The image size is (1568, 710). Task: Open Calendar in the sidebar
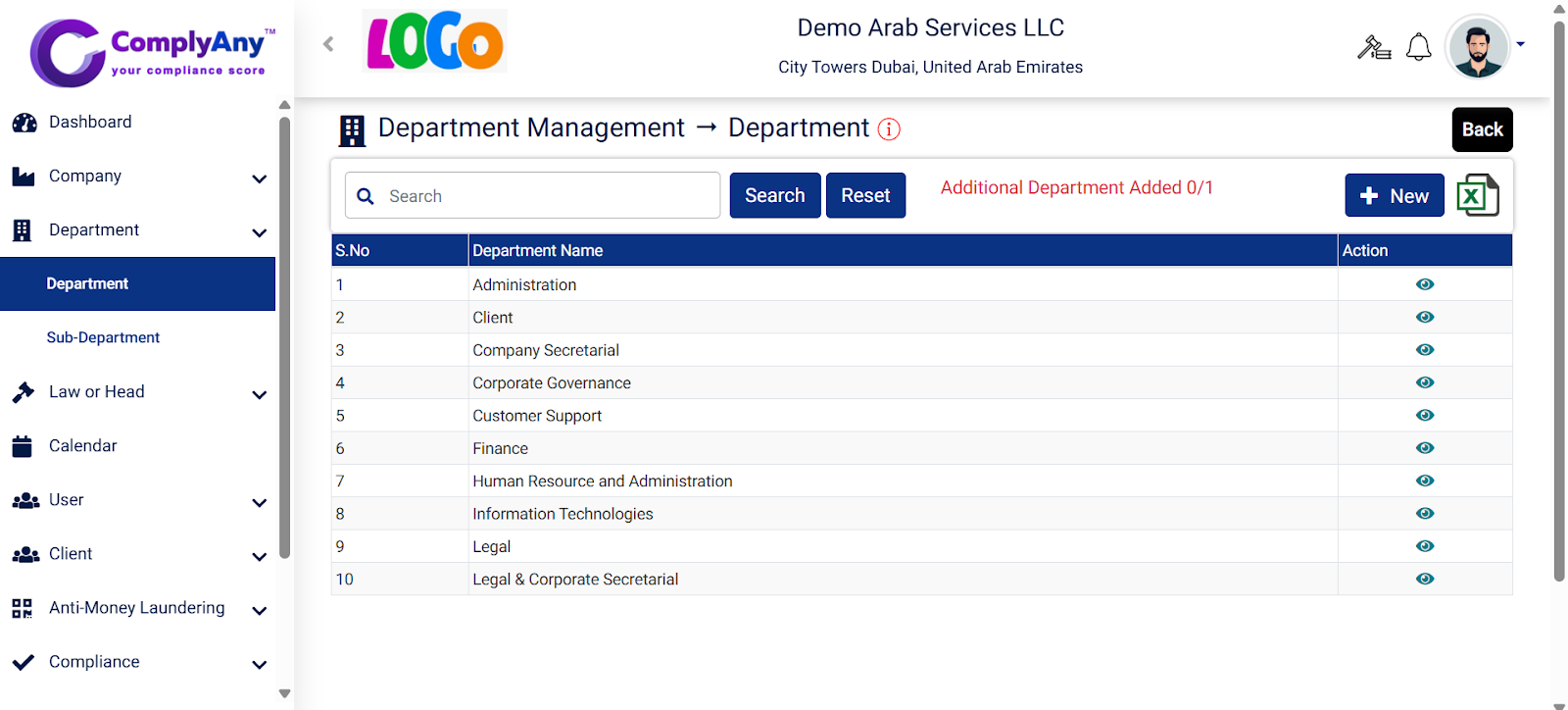click(x=82, y=445)
